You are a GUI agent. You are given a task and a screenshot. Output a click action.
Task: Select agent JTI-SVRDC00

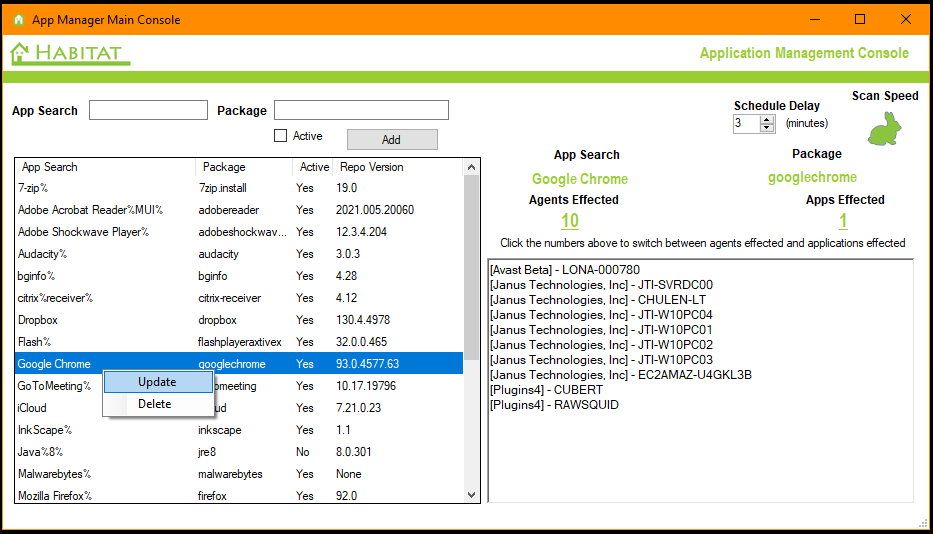coord(601,285)
